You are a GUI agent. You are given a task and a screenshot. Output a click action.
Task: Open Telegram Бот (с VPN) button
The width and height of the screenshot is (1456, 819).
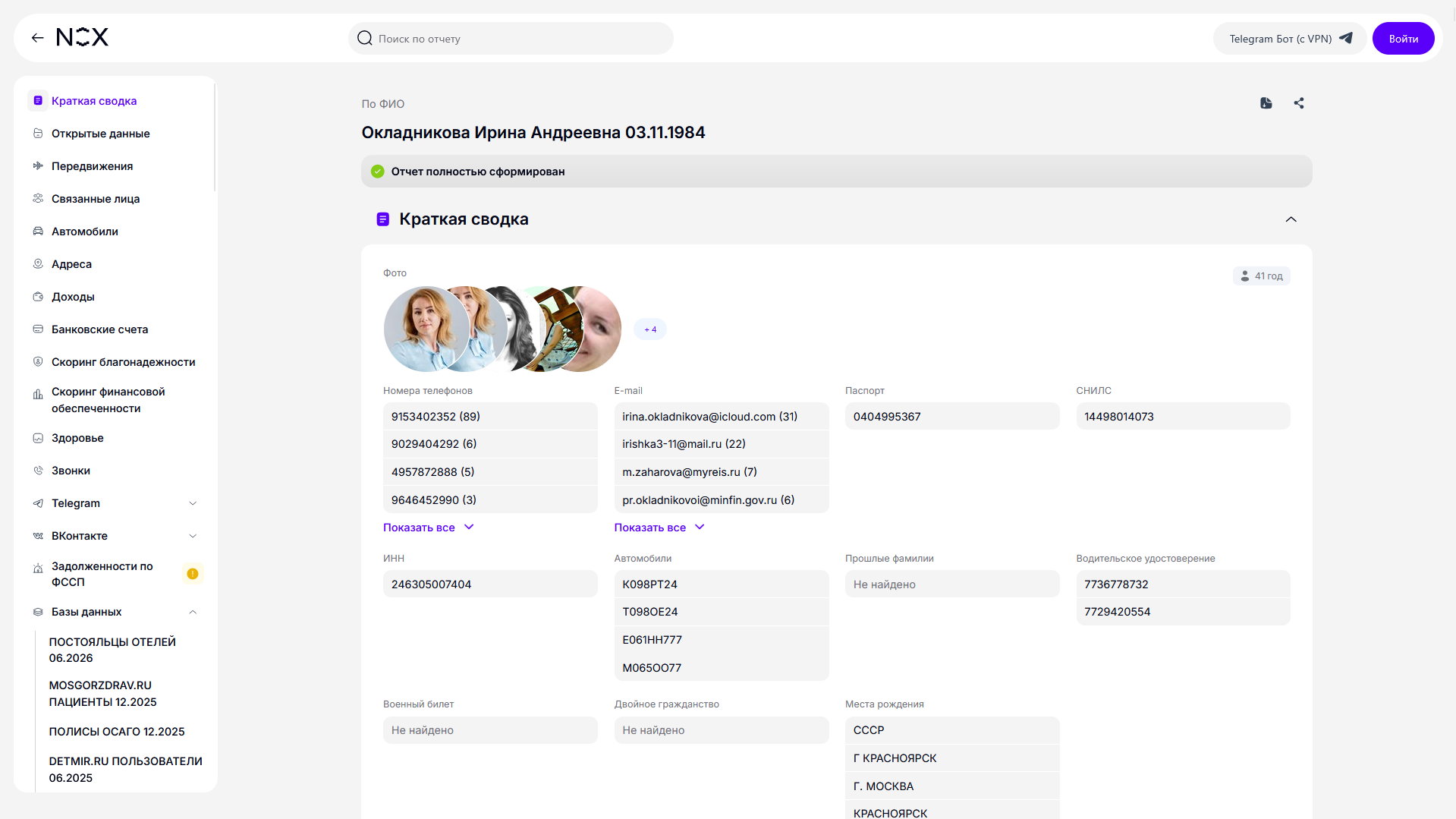[1290, 39]
